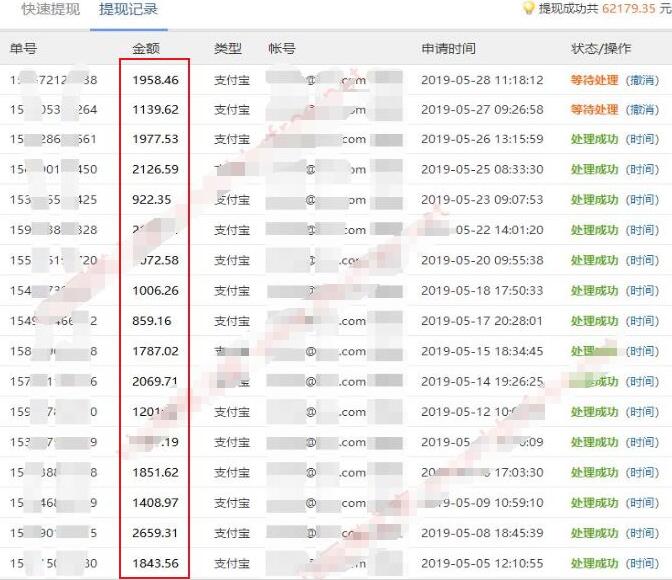Open 时间 link for the 14:01:20 row
672x580 pixels.
(x=642, y=230)
